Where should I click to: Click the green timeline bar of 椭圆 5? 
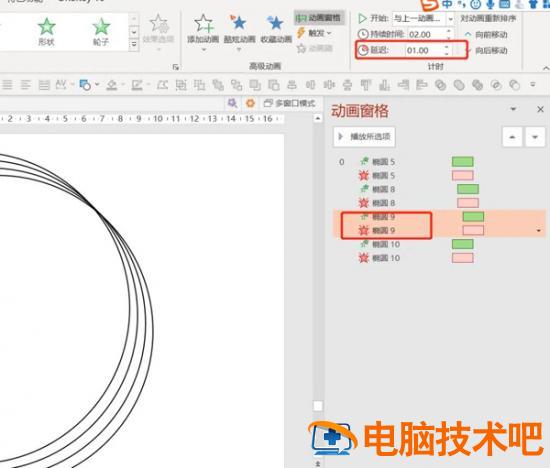tap(463, 162)
